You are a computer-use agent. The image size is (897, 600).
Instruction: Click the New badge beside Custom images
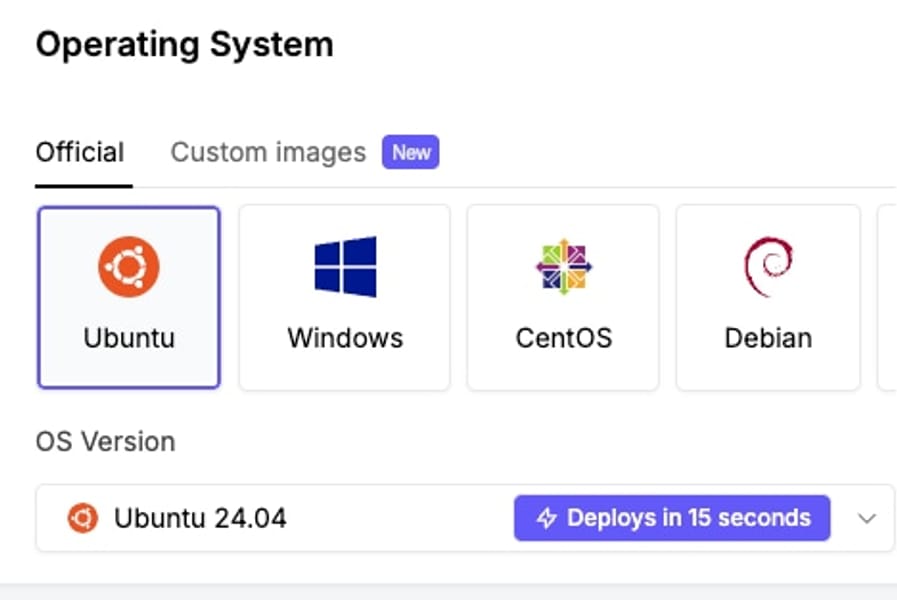411,152
